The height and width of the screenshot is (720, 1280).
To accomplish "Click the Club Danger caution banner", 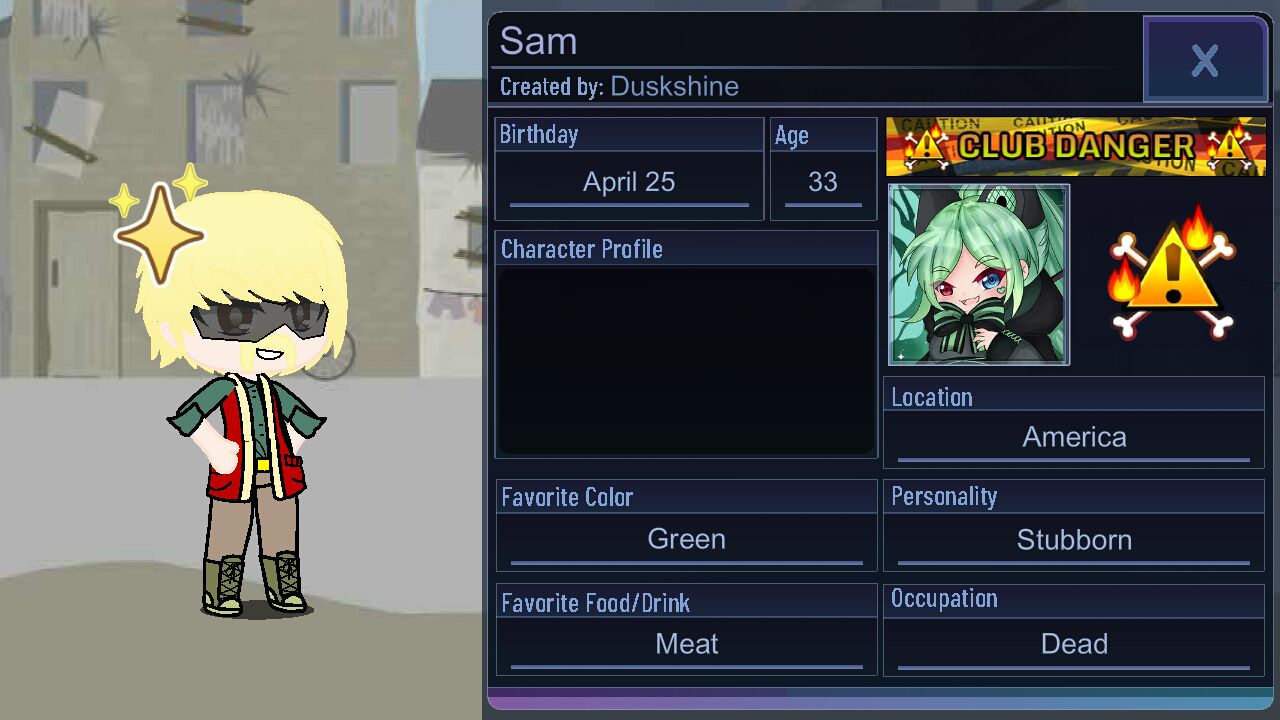I will [x=1075, y=146].
